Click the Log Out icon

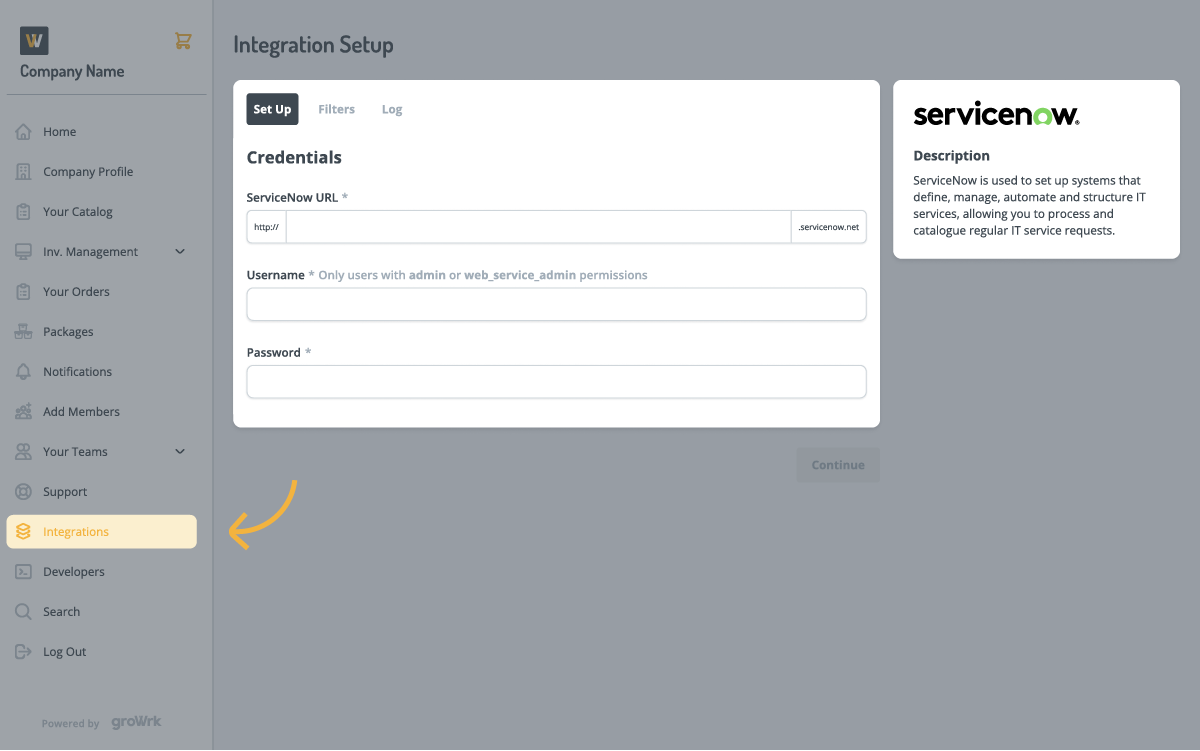(x=22, y=651)
